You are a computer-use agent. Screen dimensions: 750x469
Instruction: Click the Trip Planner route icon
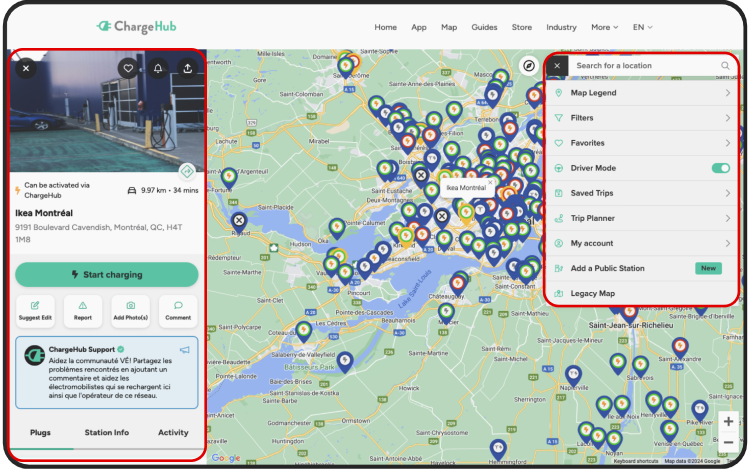coord(558,218)
